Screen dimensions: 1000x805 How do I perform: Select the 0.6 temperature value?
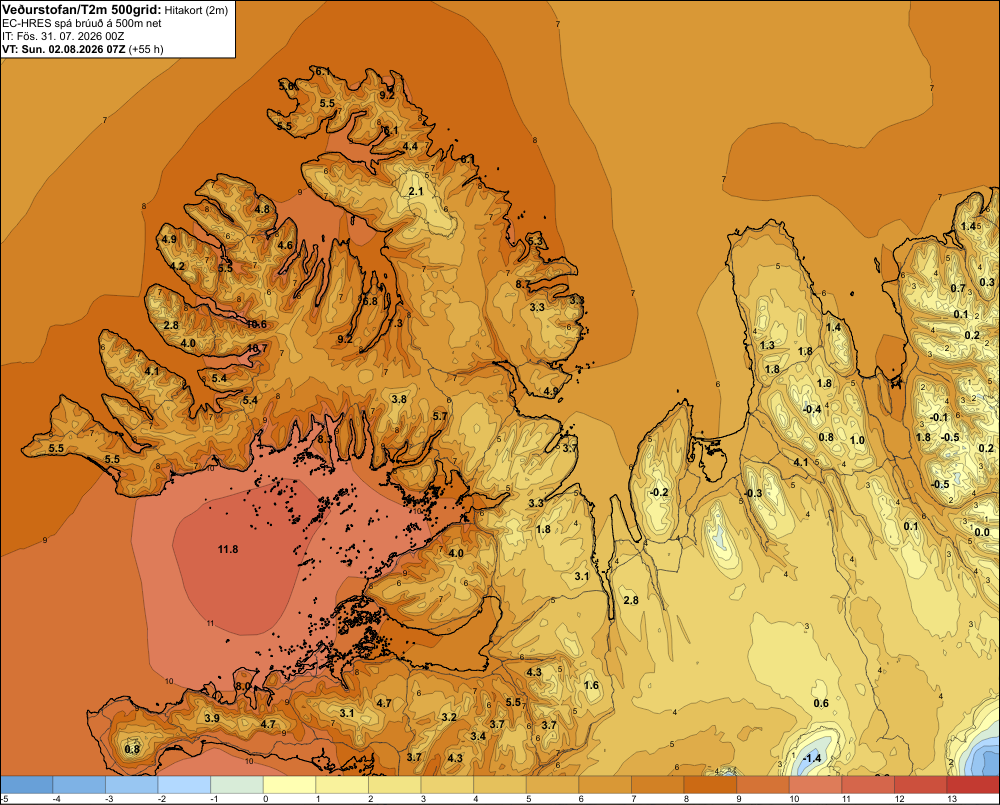pyautogui.click(x=821, y=703)
